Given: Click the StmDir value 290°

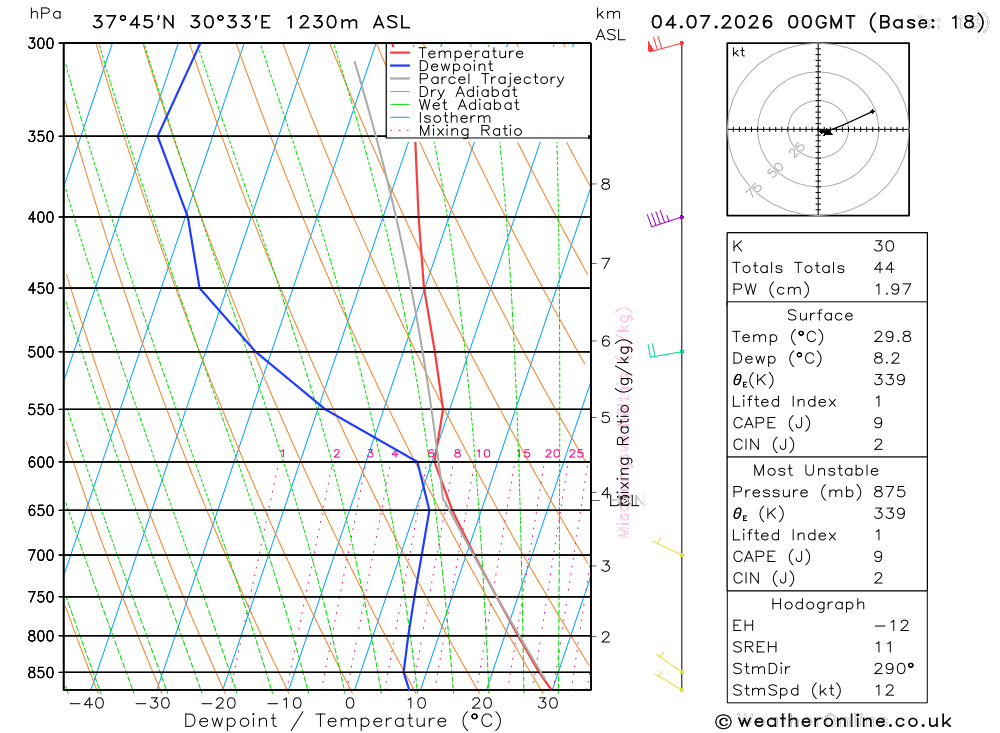Looking at the screenshot, I should point(893,669).
